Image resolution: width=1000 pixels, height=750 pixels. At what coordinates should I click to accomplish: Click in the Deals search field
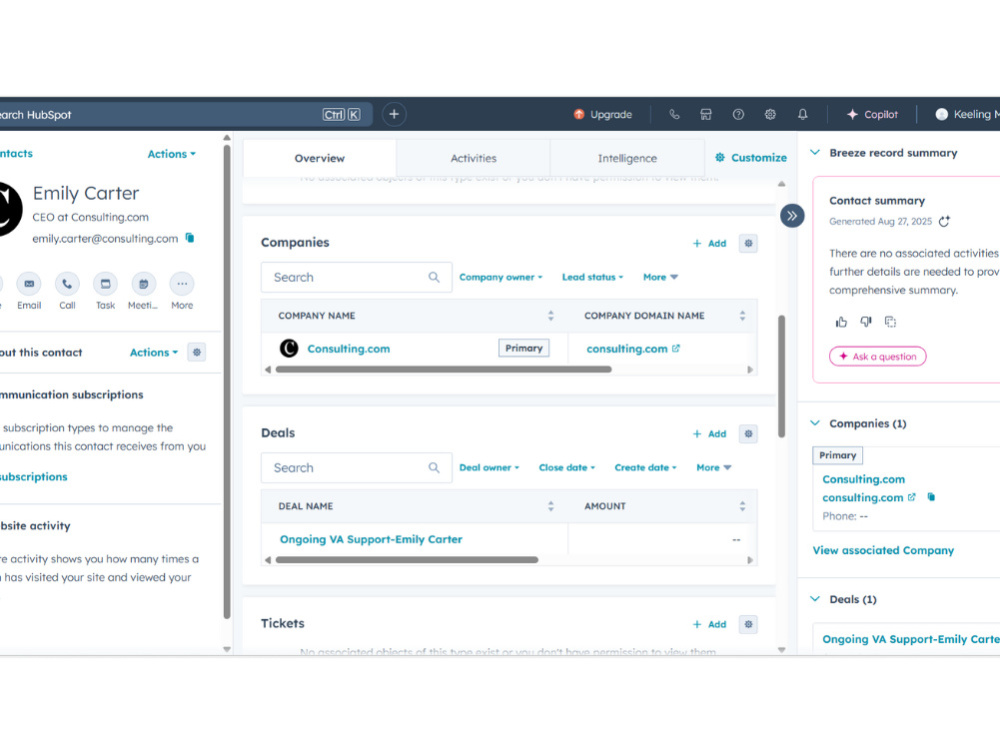coord(357,467)
